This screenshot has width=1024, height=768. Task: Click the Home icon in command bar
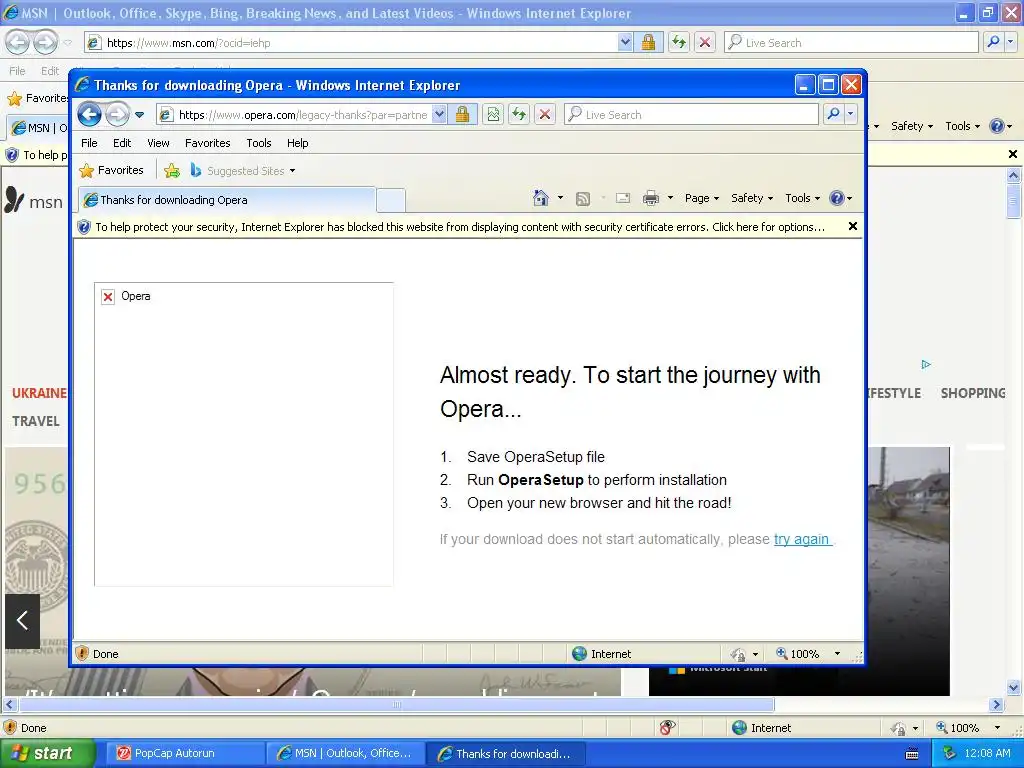tap(541, 198)
